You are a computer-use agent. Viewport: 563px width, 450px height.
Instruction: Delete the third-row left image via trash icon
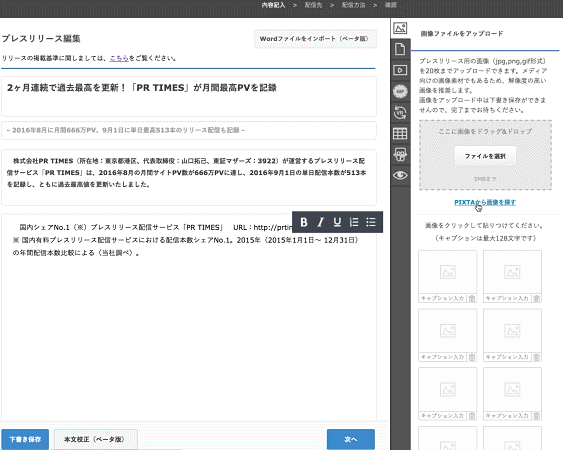pos(472,416)
